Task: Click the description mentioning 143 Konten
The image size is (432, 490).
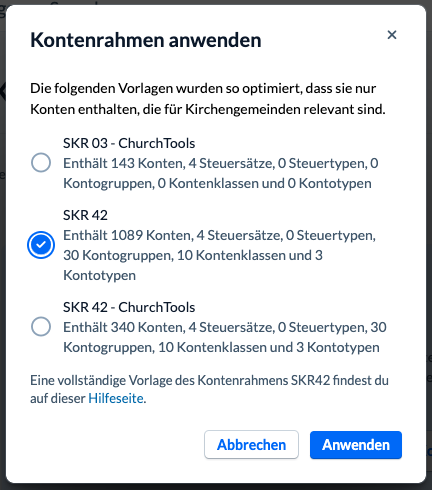Action: (x=221, y=173)
